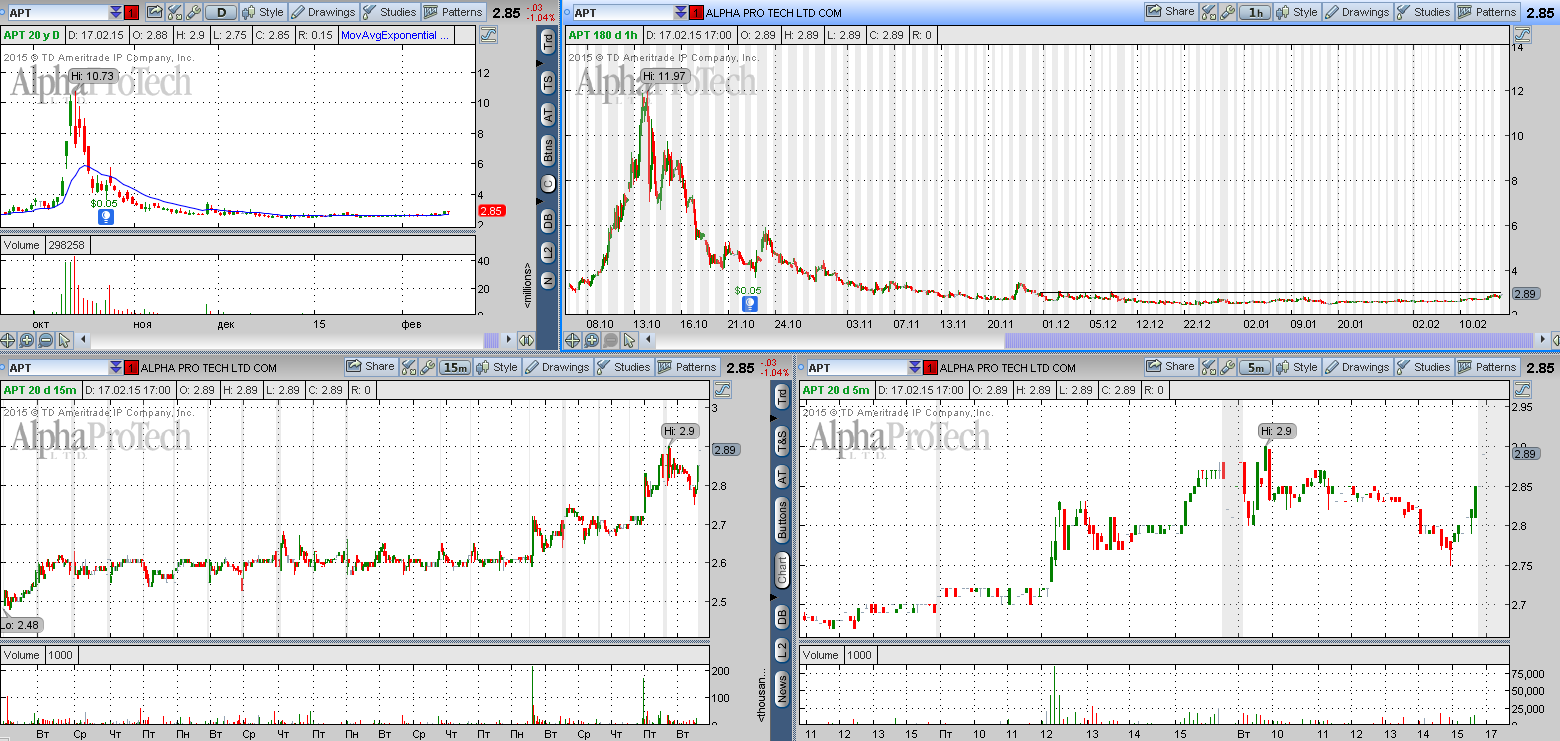The height and width of the screenshot is (741, 1560).
Task: Click the red link badge in the 5m chart header
Action: [931, 367]
